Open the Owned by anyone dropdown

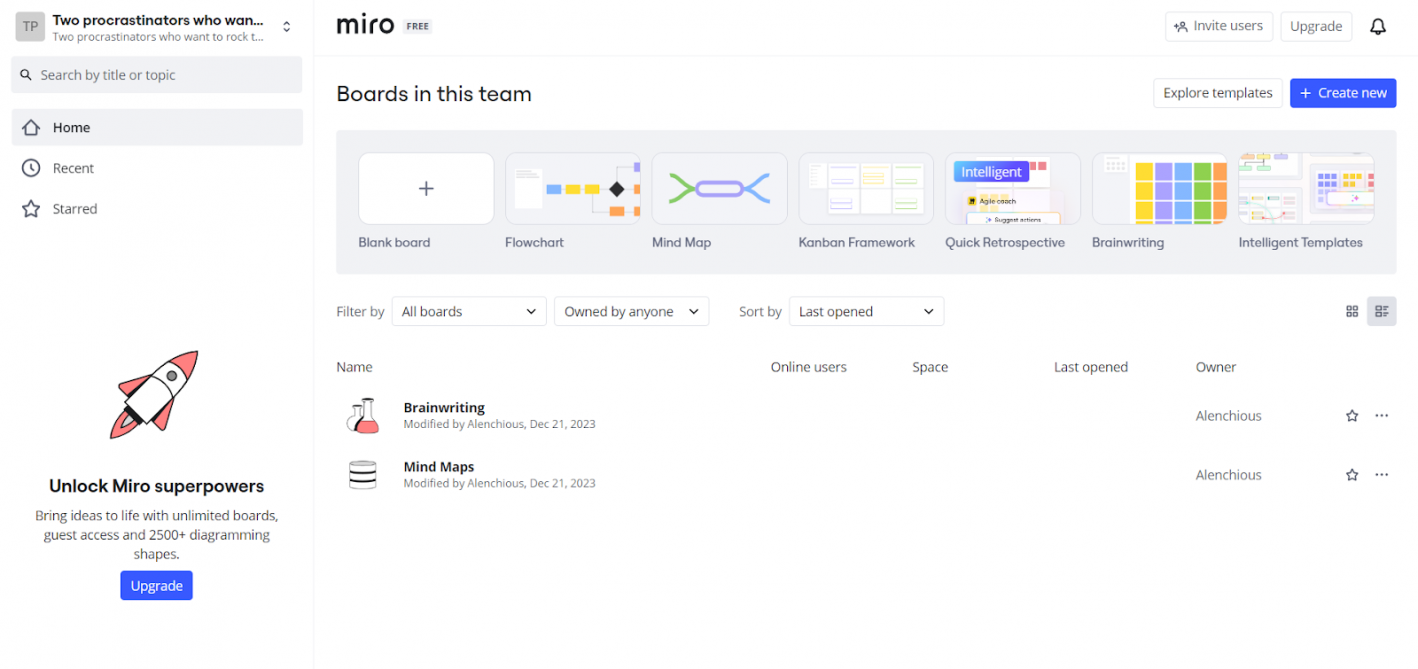coord(632,312)
